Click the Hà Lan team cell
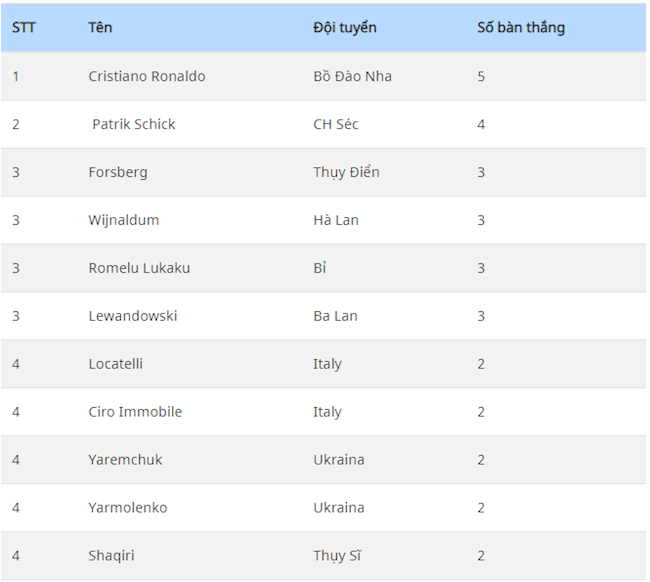 point(336,220)
